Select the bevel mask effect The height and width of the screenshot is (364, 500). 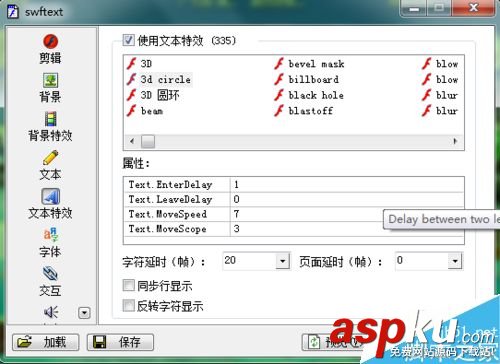click(x=316, y=63)
